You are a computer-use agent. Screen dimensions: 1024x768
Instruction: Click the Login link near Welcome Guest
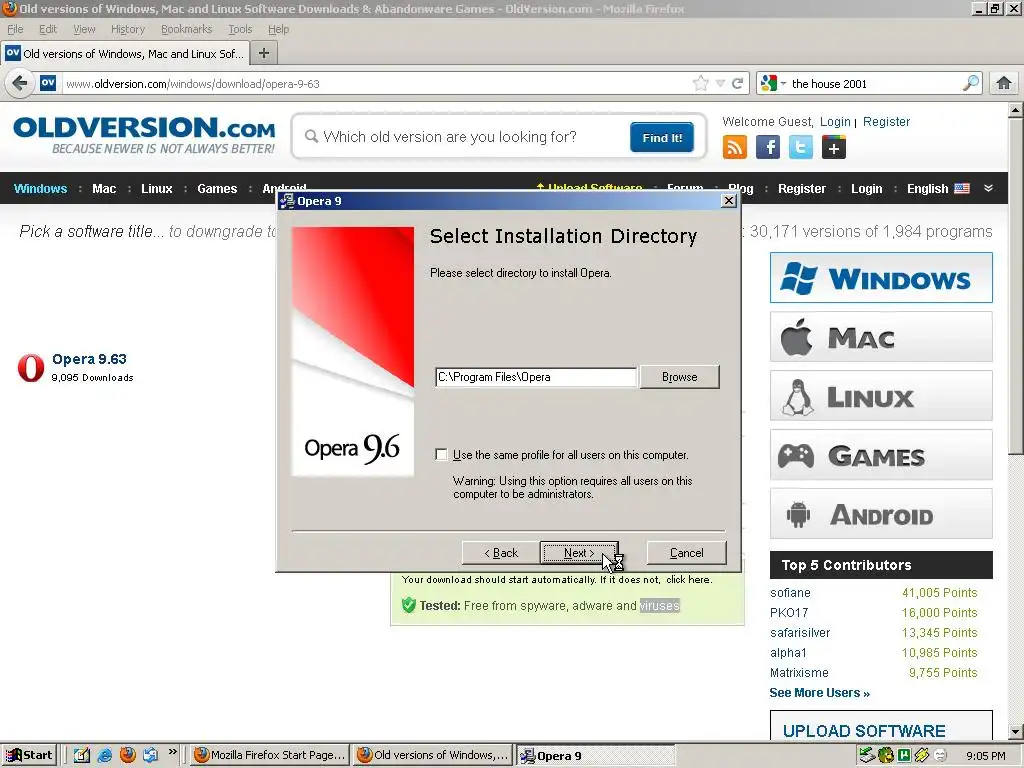pos(835,121)
